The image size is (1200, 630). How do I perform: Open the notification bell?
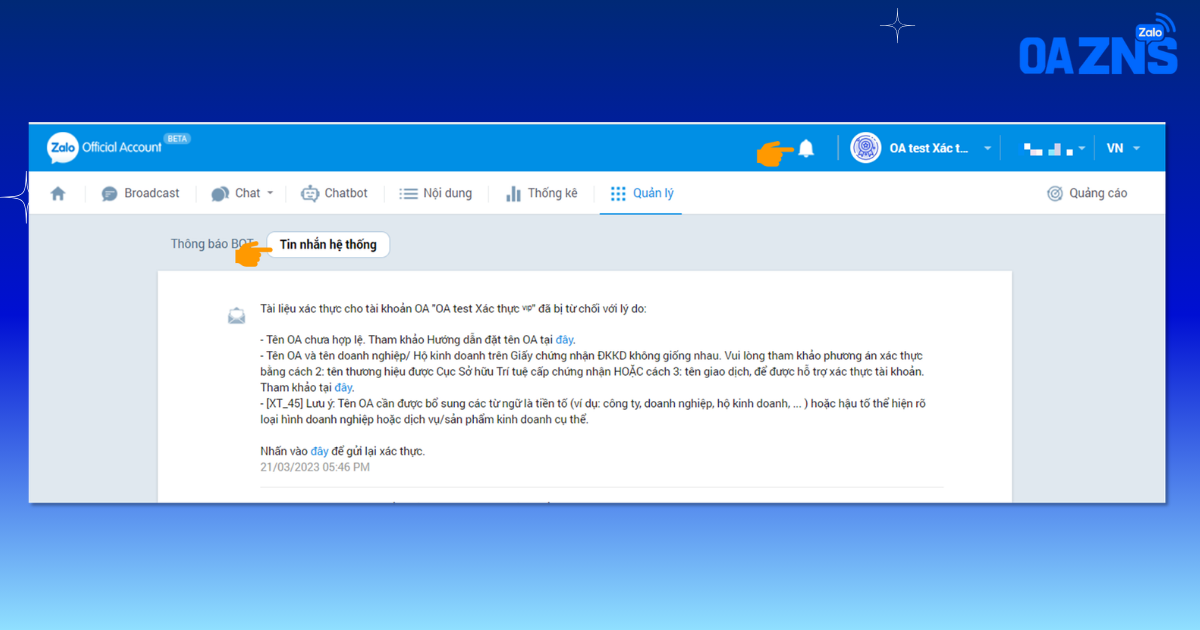click(x=806, y=149)
